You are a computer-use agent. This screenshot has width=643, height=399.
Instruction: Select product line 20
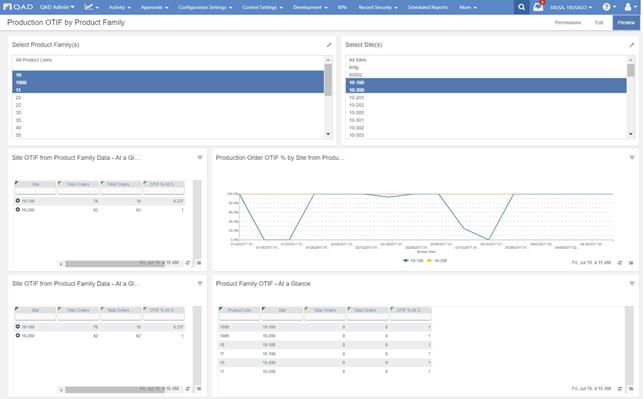point(168,98)
